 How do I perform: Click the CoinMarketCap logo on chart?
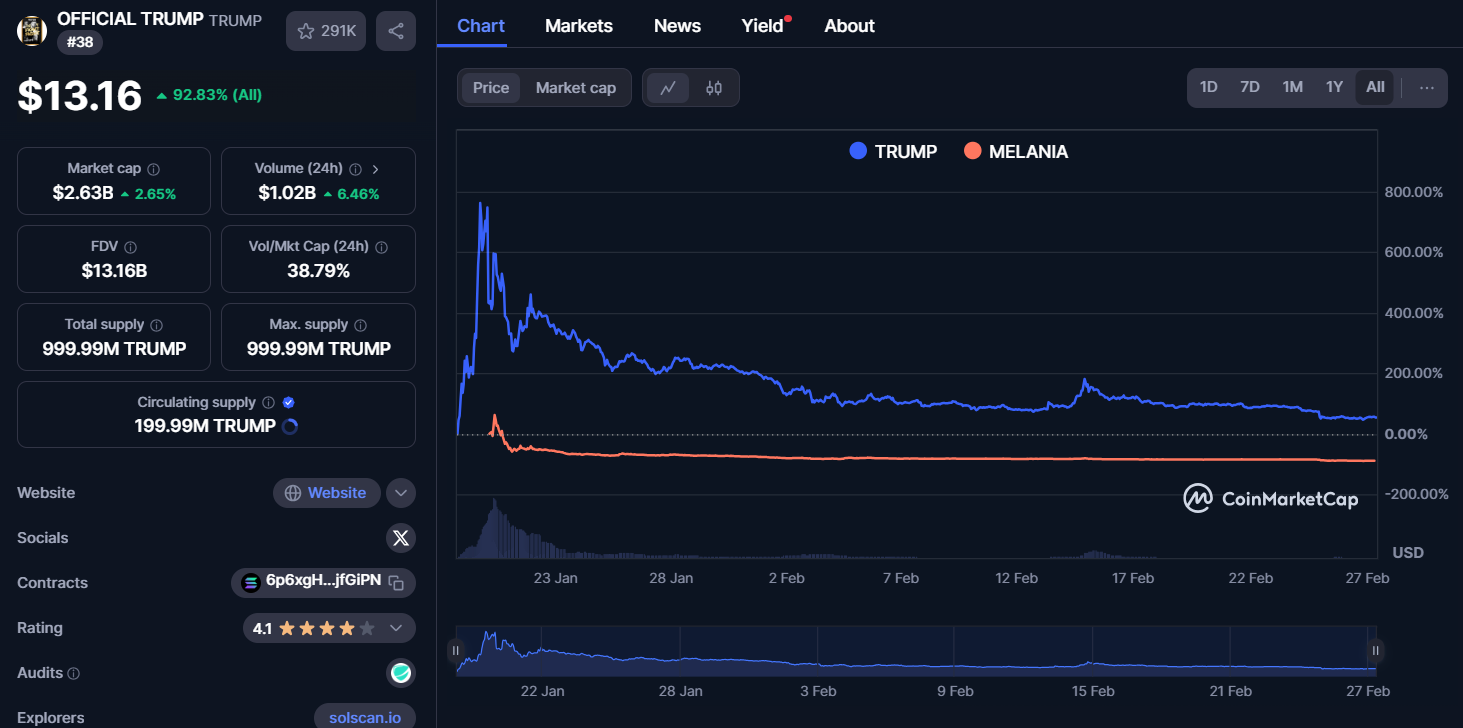pyautogui.click(x=1271, y=498)
